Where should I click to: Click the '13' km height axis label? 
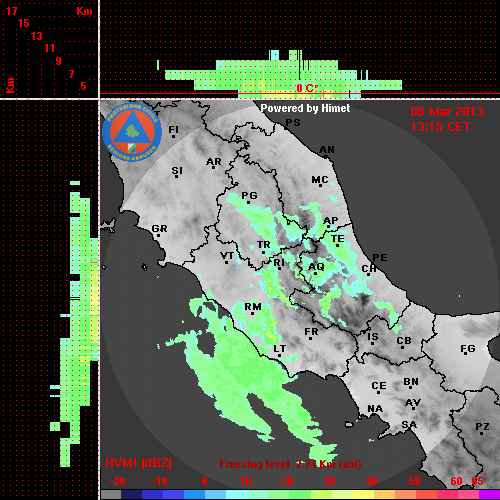pyautogui.click(x=37, y=36)
